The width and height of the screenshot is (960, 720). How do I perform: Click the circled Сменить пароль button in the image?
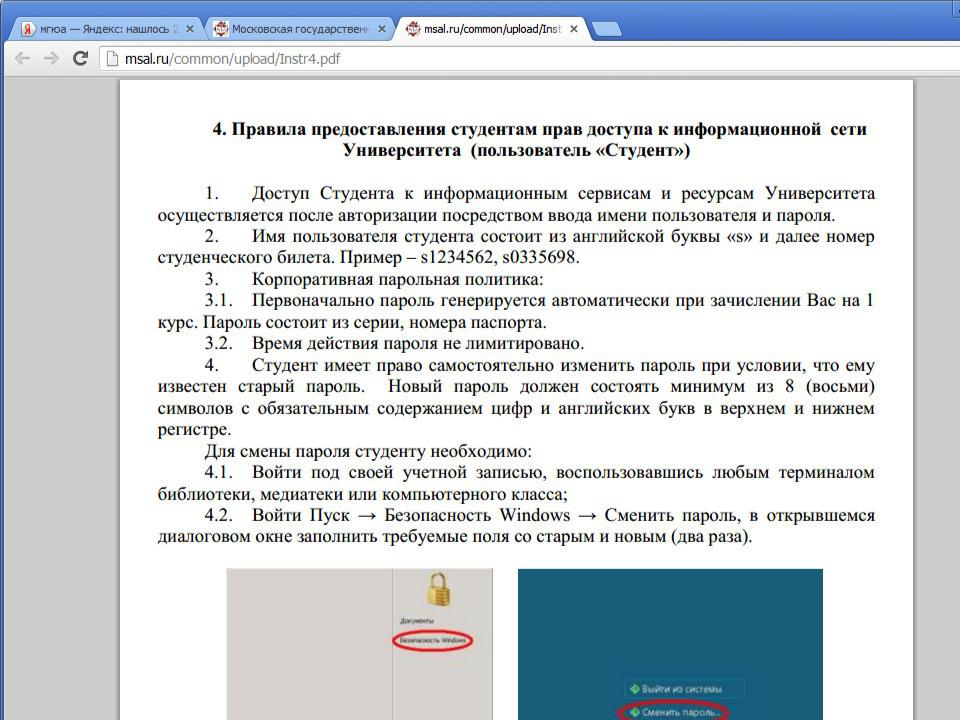(x=674, y=712)
